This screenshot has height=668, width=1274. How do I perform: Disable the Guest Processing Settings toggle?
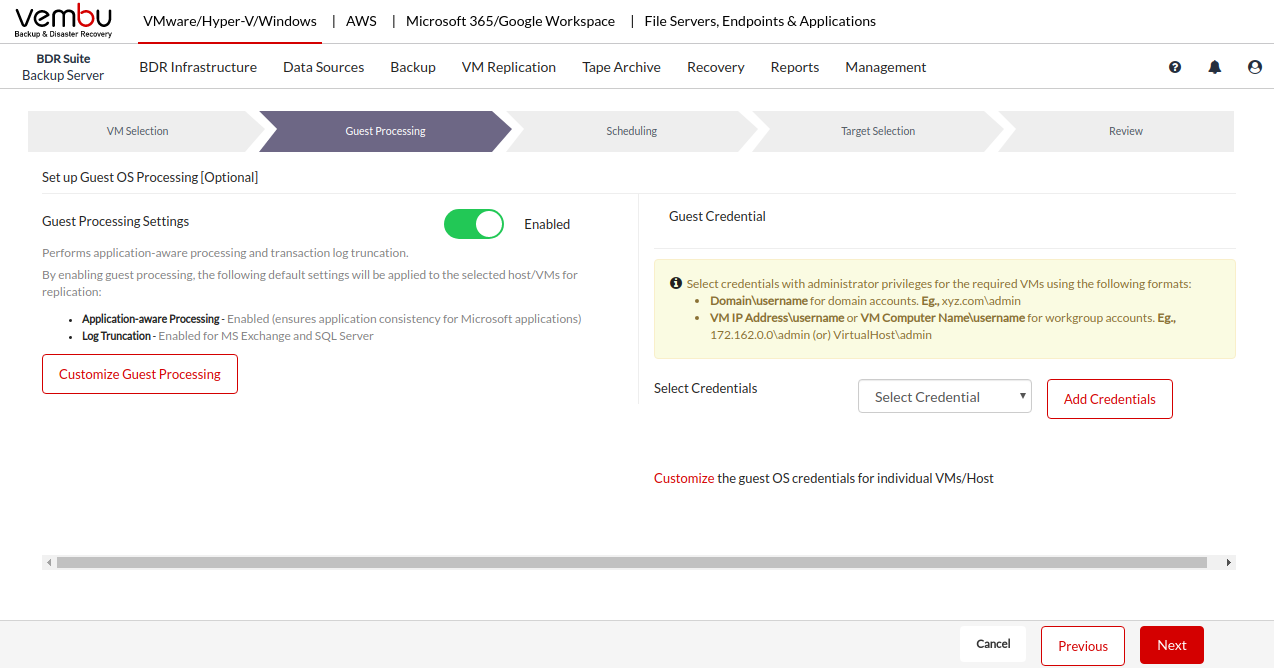(x=474, y=224)
